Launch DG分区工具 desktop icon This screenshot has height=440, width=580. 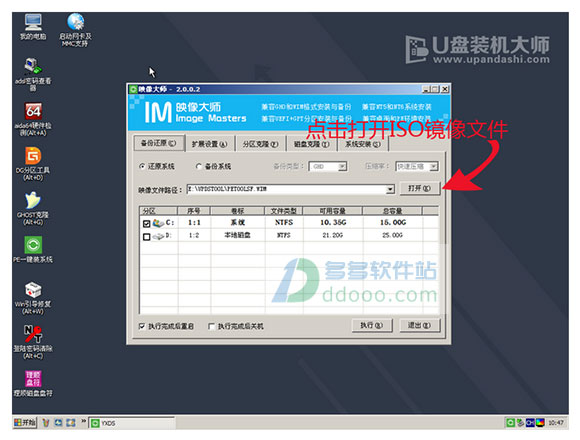tap(33, 164)
